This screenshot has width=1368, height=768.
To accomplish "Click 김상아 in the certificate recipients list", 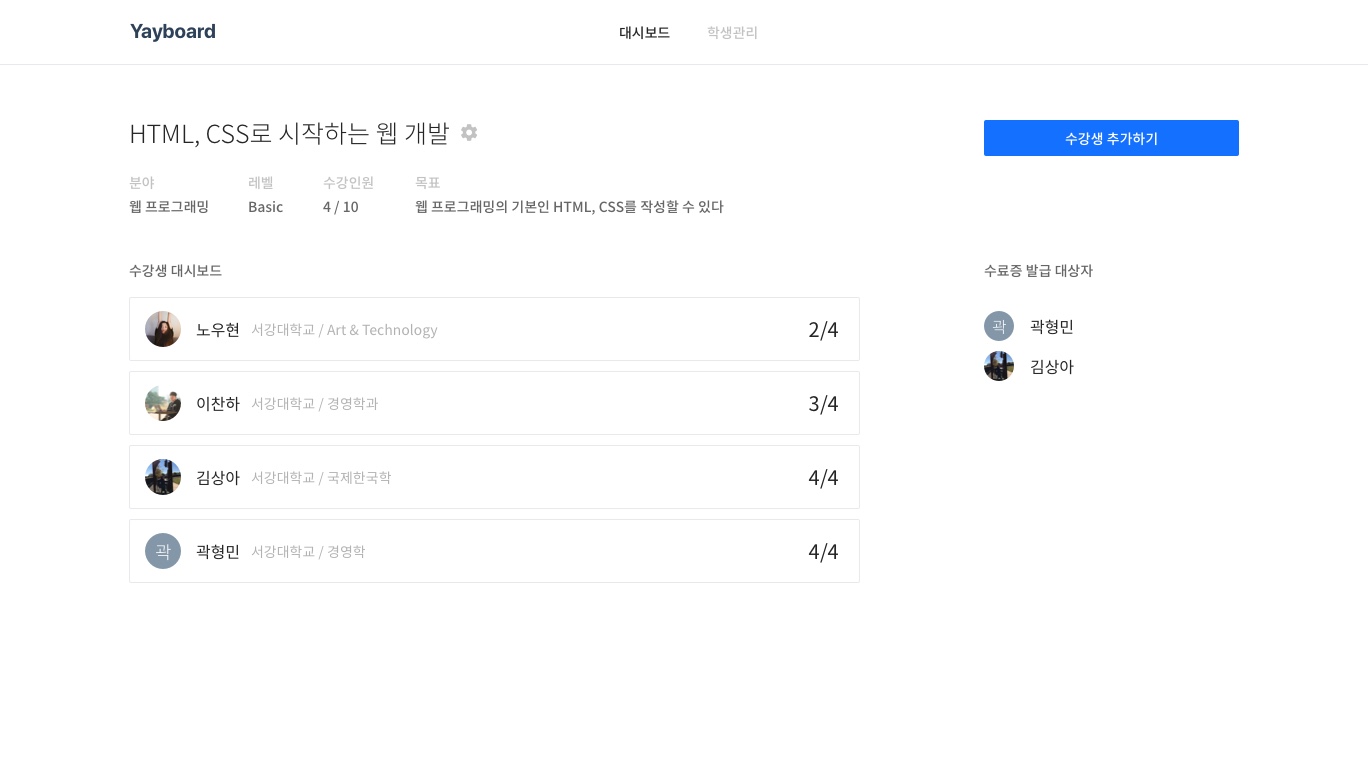I will [1052, 366].
